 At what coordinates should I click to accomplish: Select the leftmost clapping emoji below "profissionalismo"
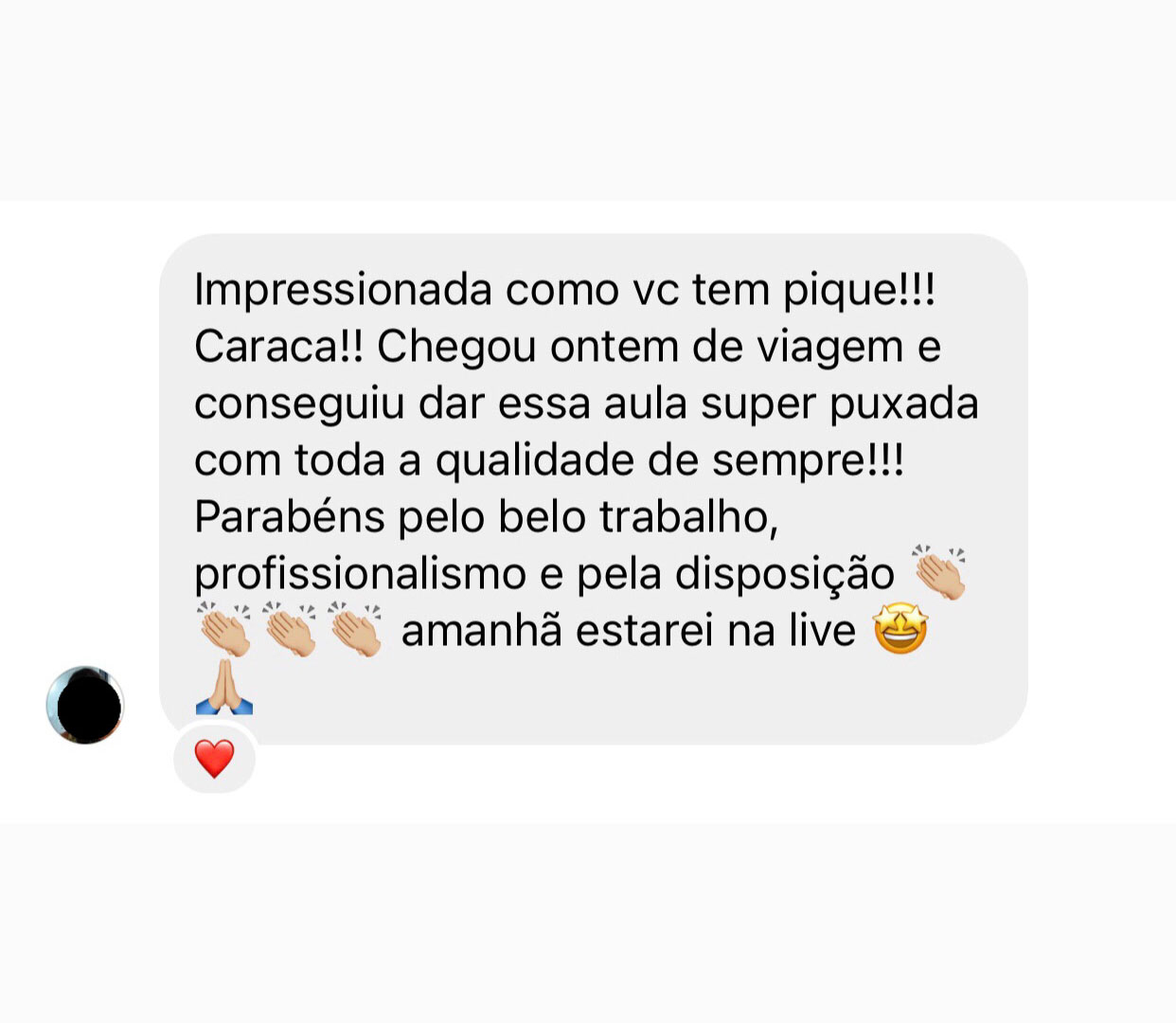pyautogui.click(x=224, y=629)
